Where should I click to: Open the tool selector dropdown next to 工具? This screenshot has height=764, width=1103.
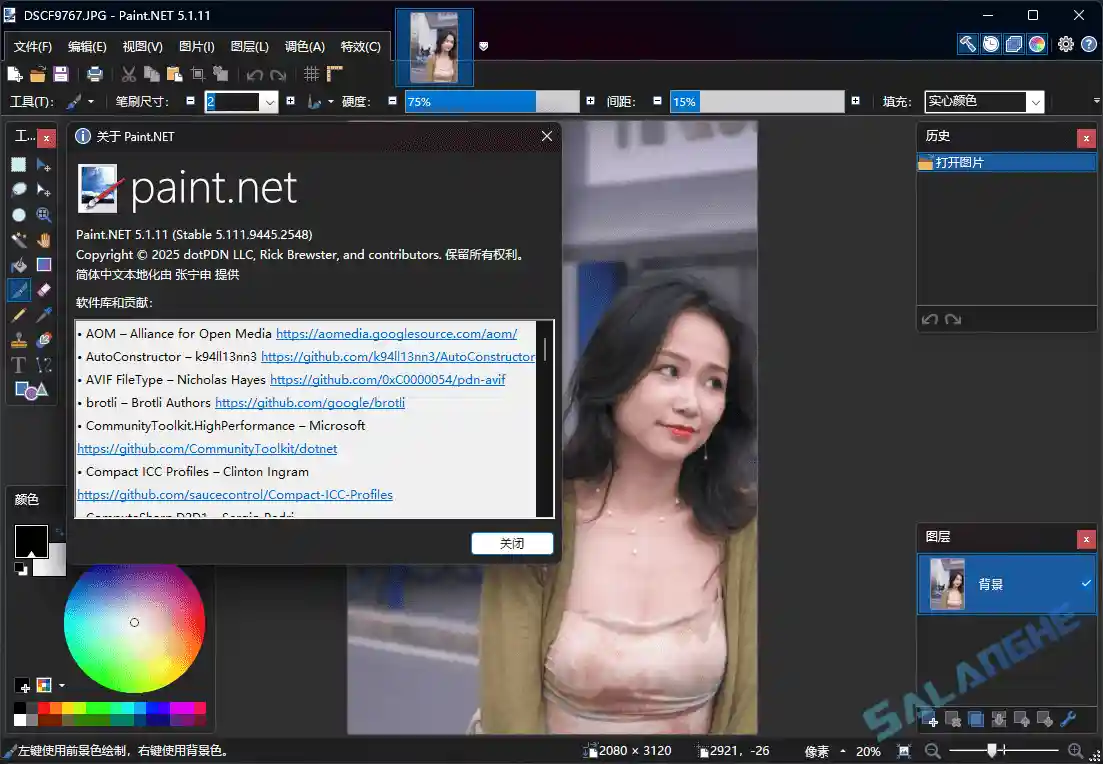[x=90, y=101]
